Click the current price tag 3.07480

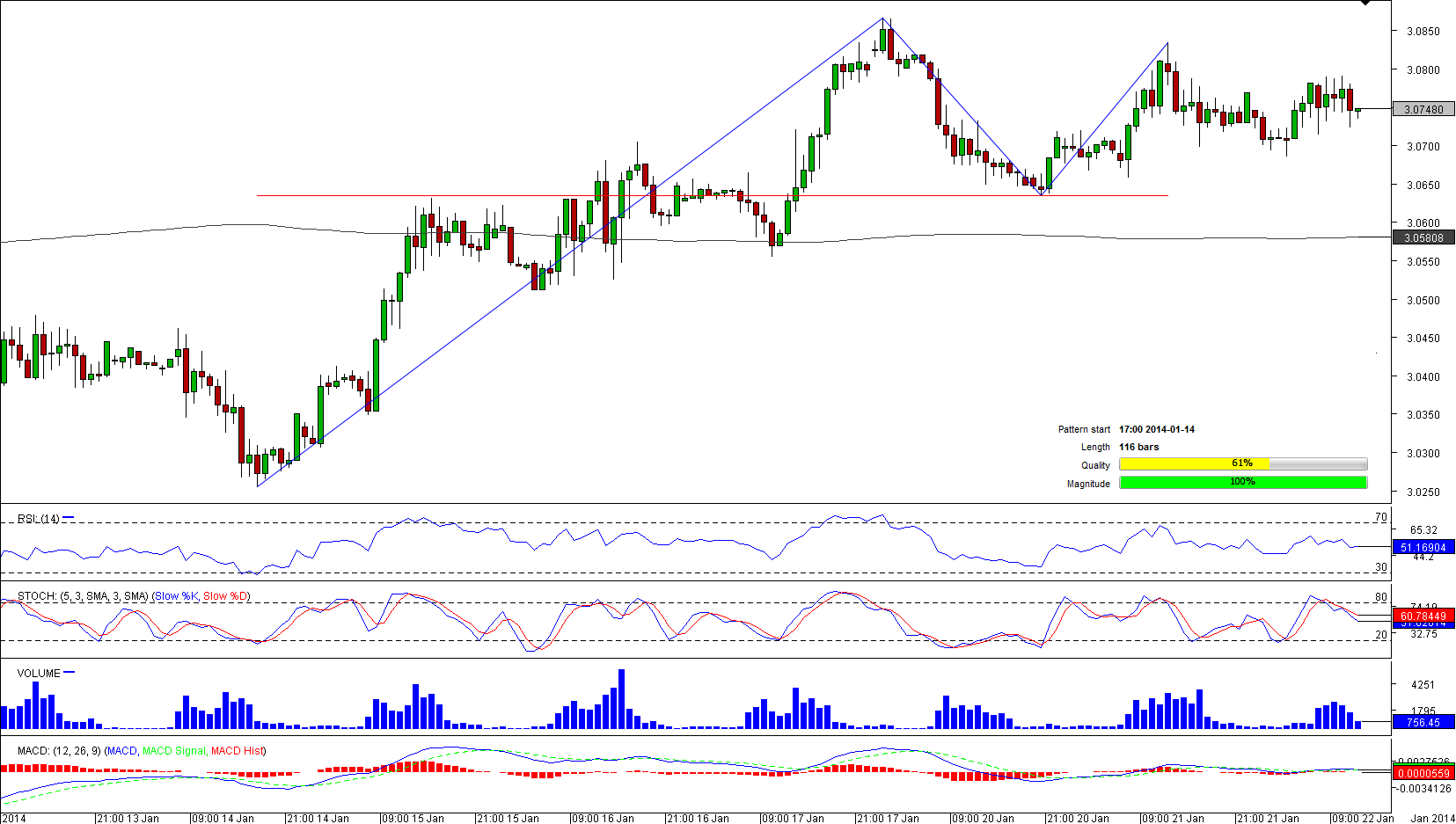click(1423, 110)
